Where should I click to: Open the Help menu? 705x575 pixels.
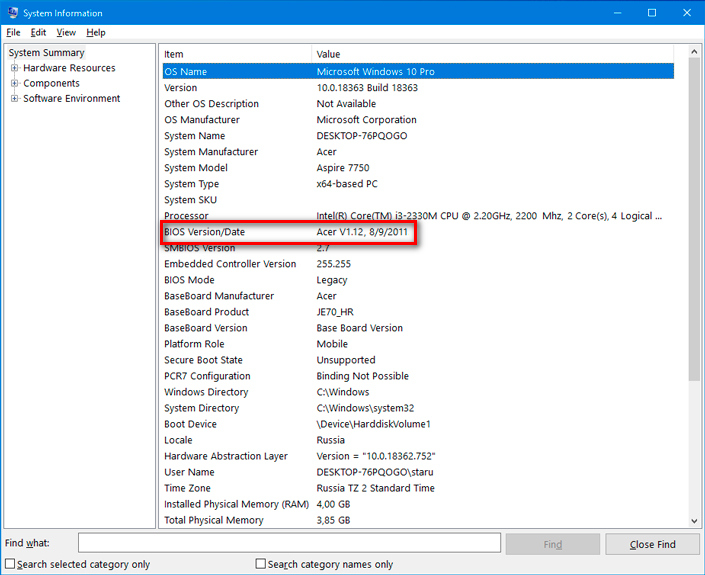(96, 32)
